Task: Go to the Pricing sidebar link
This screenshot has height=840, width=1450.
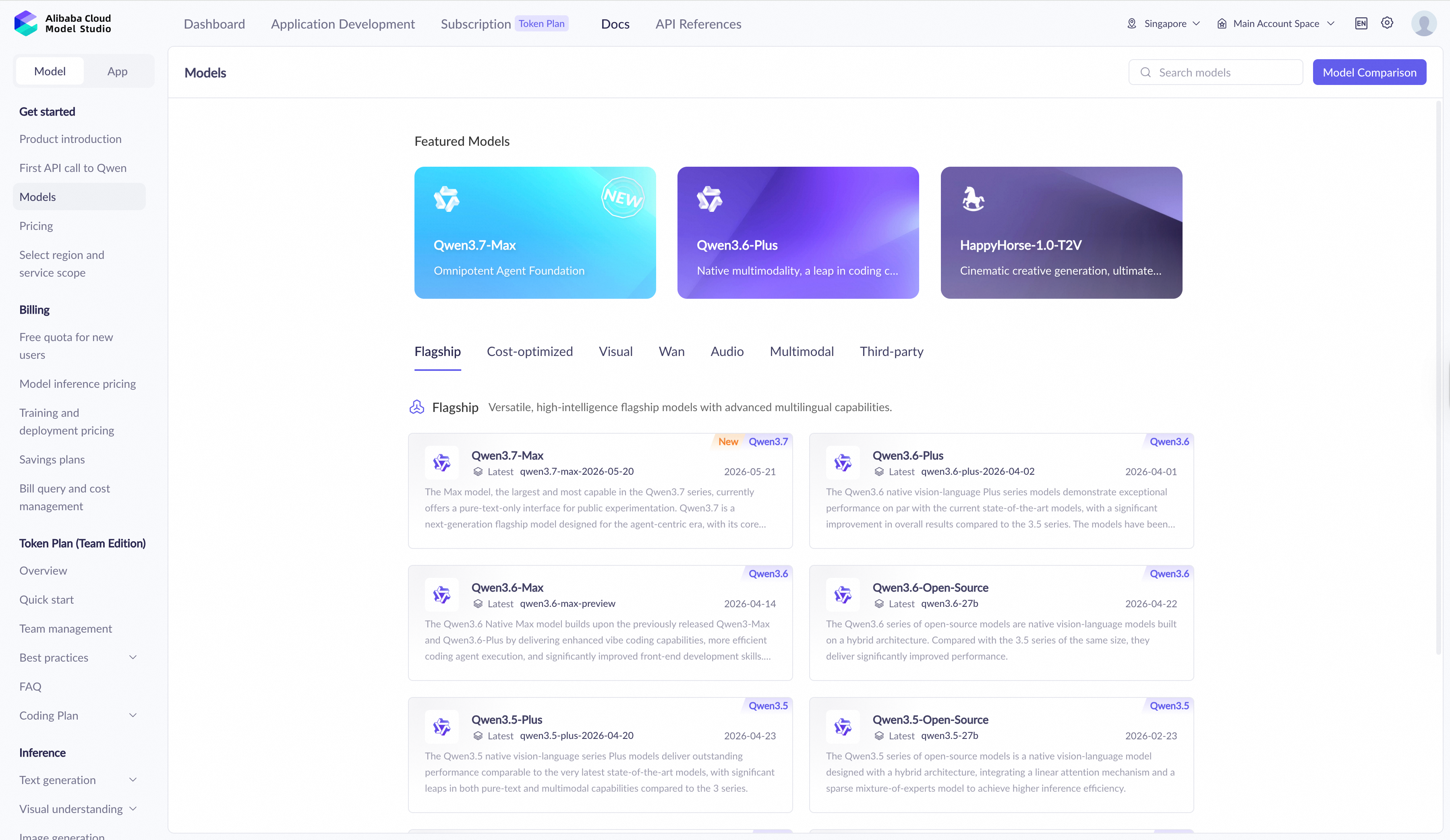Action: pos(36,226)
